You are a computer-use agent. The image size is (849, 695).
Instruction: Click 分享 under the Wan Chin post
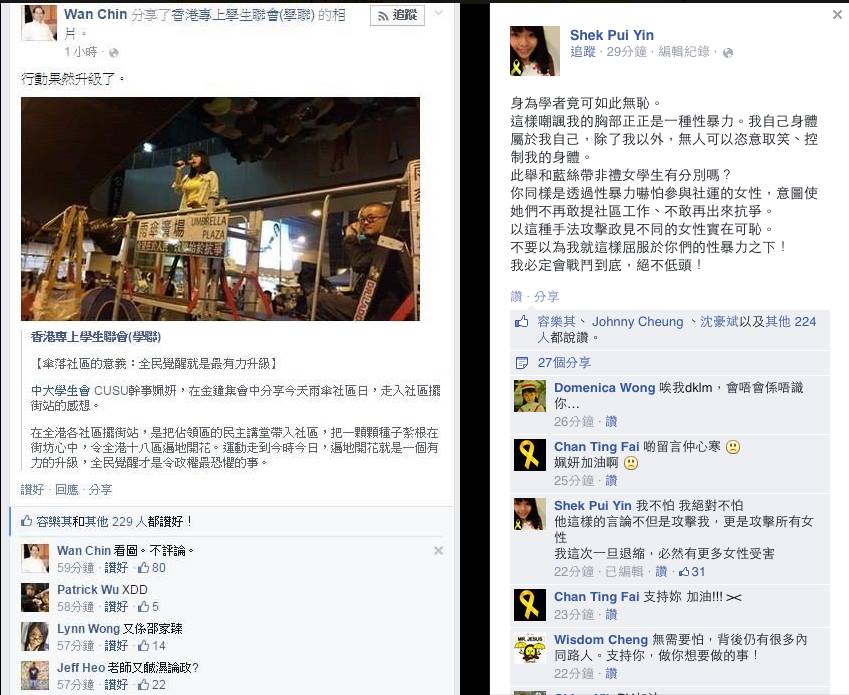(100, 489)
